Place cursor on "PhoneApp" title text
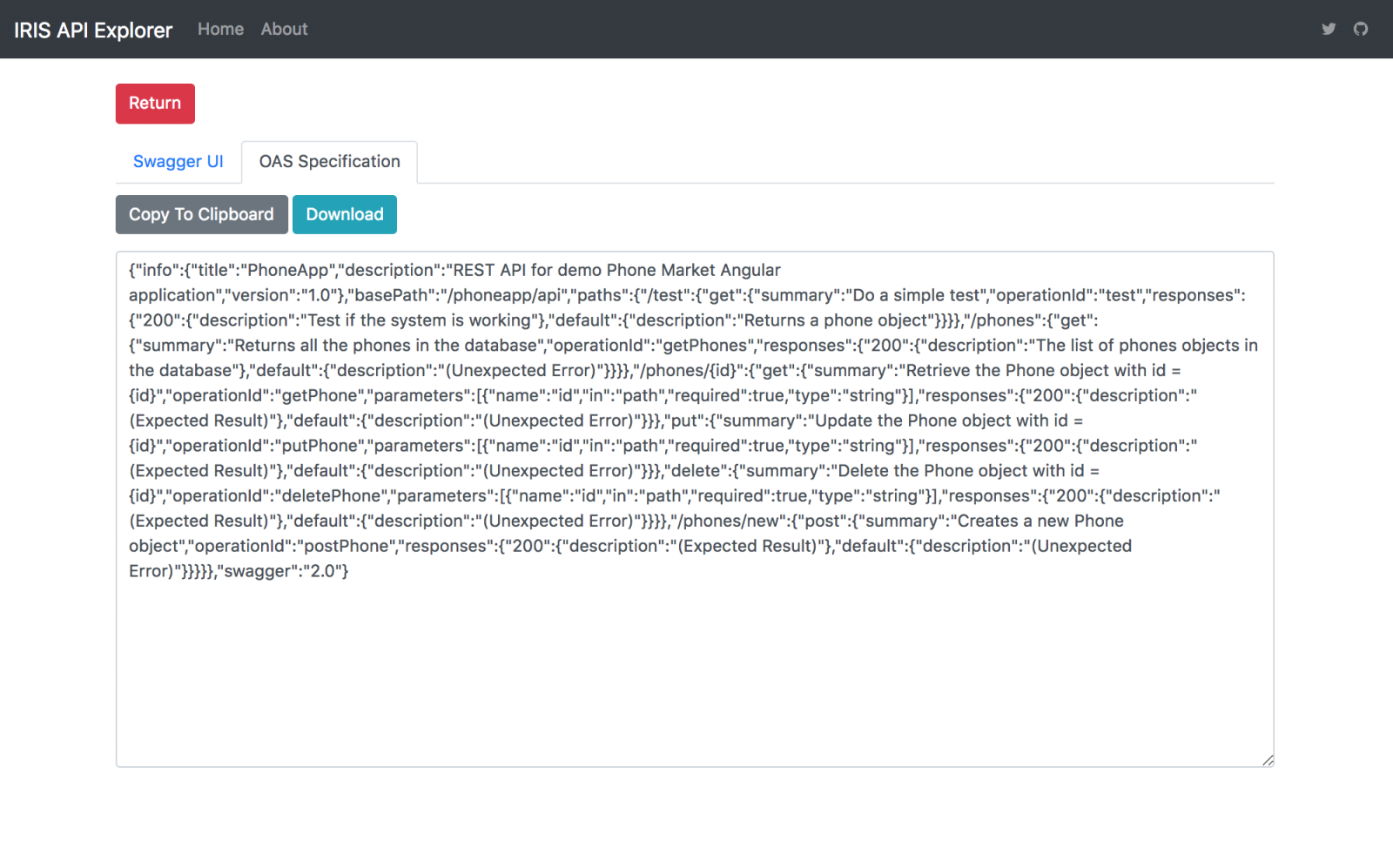Image resolution: width=1393 pixels, height=868 pixels. pyautogui.click(x=287, y=271)
